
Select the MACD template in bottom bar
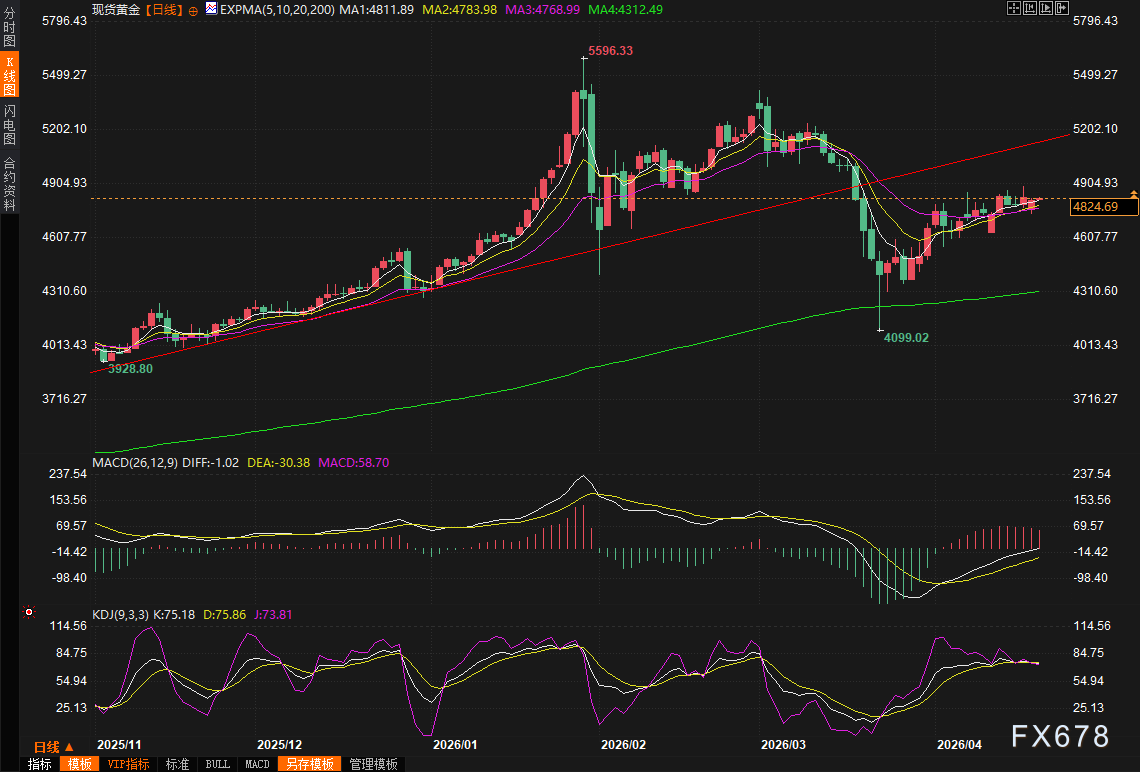257,764
